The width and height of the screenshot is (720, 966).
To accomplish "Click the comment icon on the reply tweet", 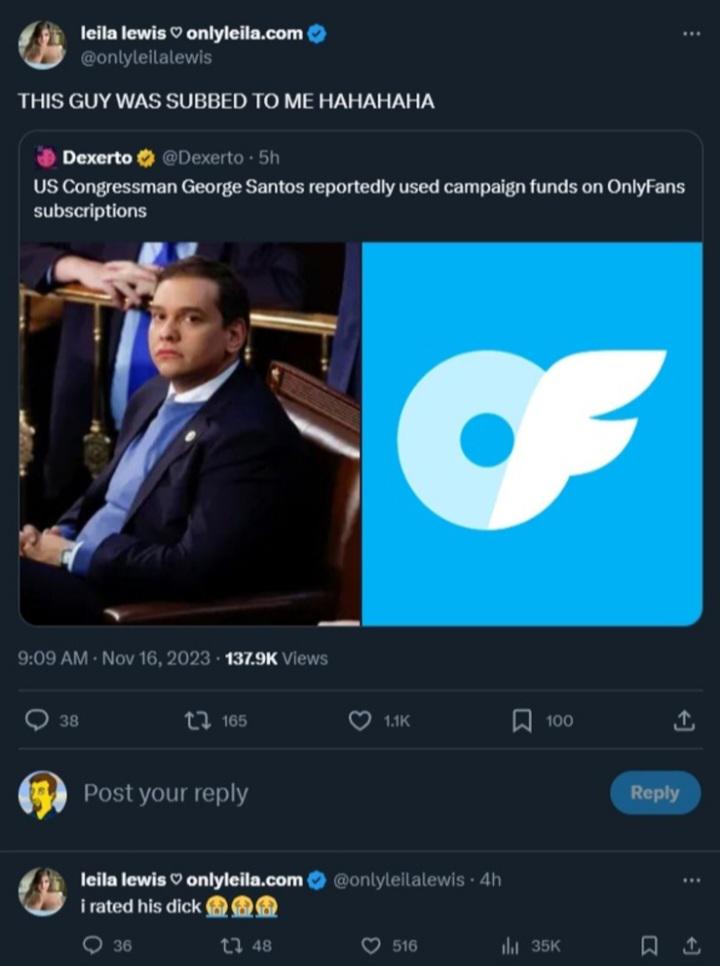I will 92,945.
